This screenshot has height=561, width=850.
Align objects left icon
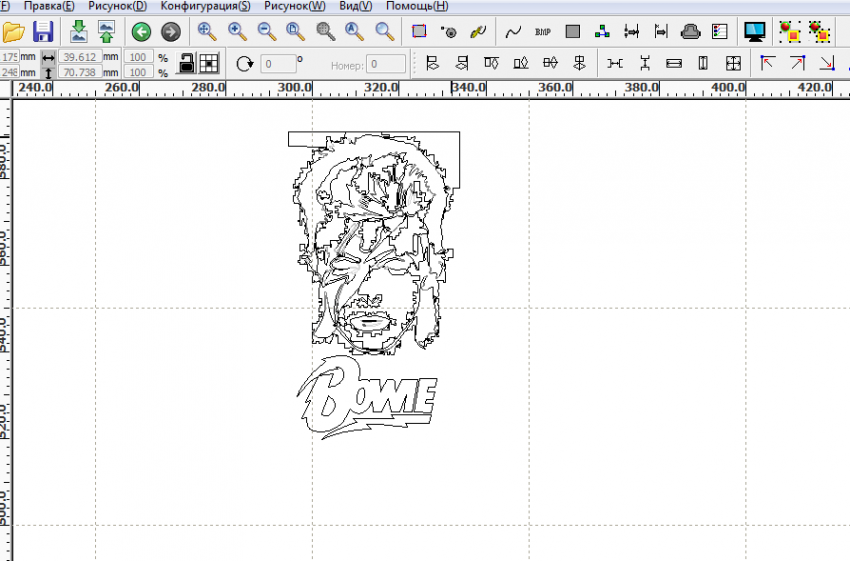[x=432, y=63]
